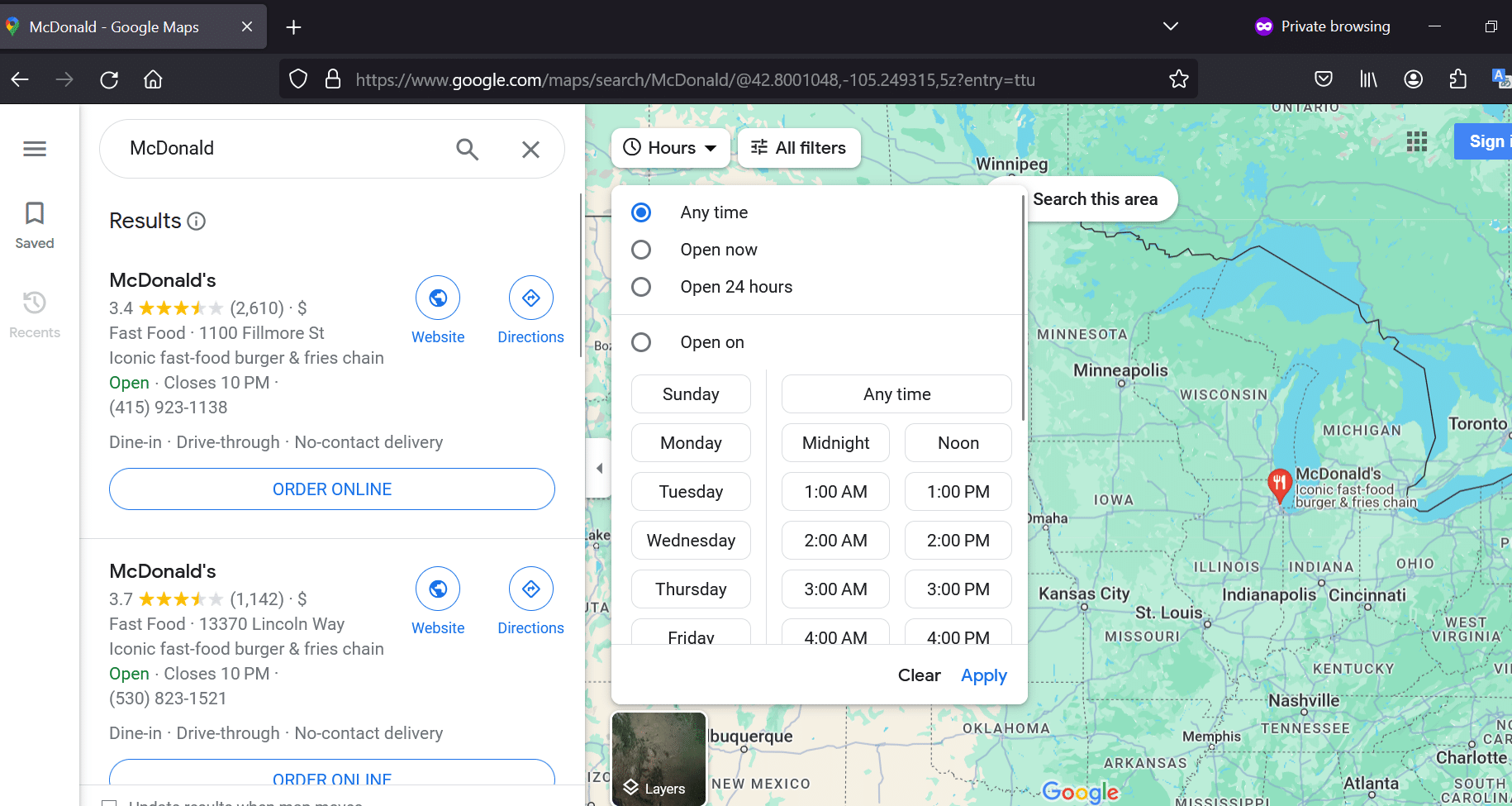Click Search this area button
This screenshot has width=1512, height=806.
(x=1094, y=199)
